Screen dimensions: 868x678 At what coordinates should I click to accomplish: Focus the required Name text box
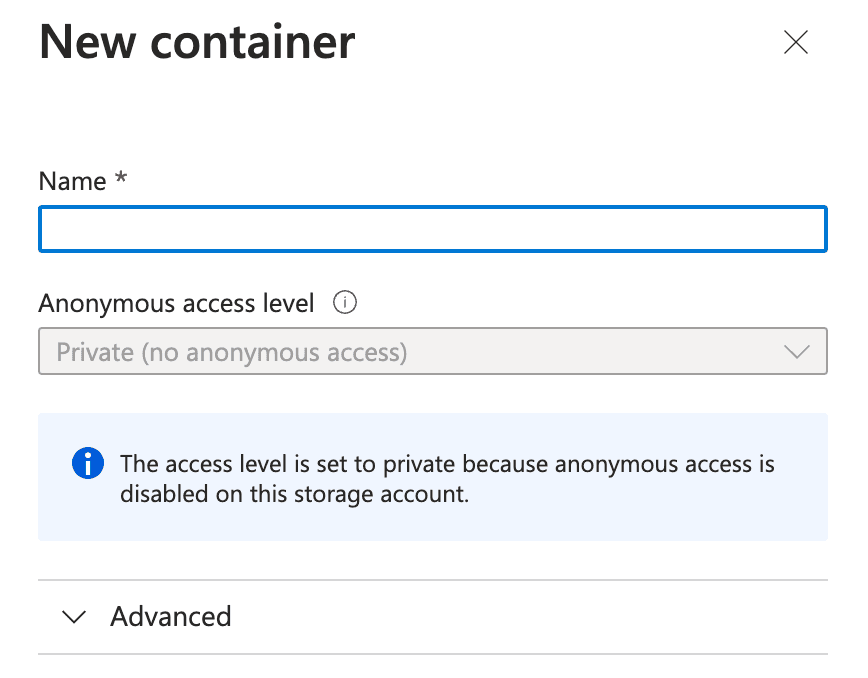tap(432, 229)
